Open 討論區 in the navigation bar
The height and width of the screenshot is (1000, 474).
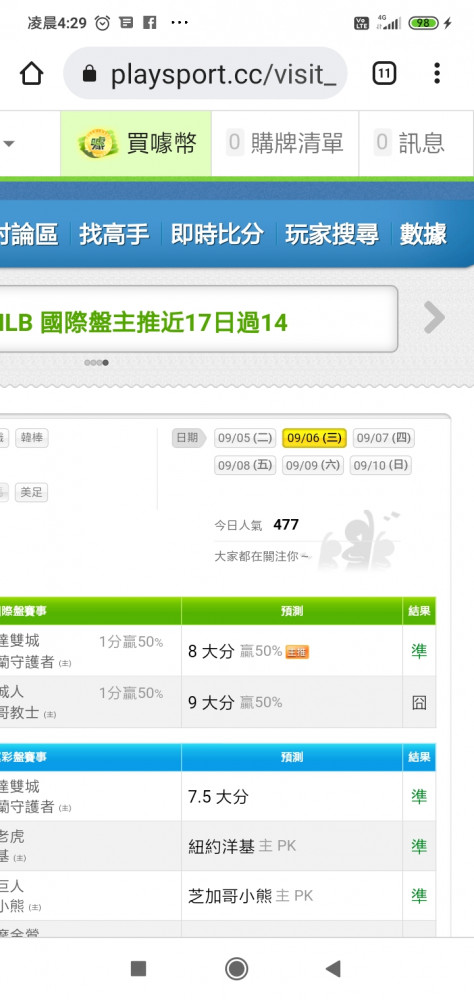[29, 235]
